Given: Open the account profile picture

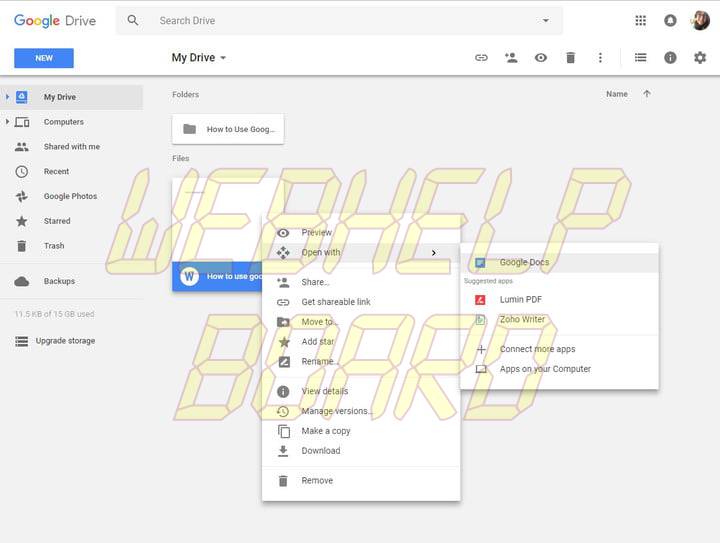Looking at the screenshot, I should (701, 21).
